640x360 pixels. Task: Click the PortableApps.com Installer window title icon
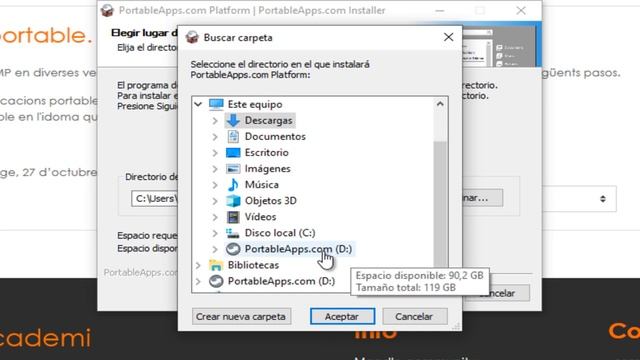click(x=107, y=10)
